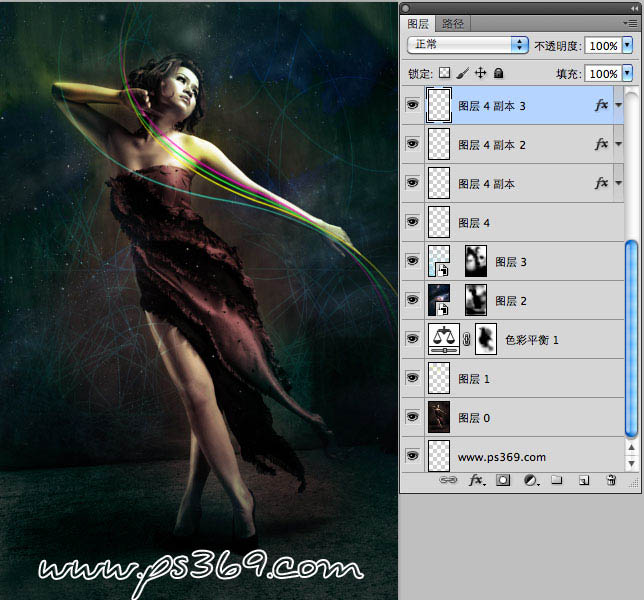This screenshot has width=644, height=600.
Task: Click the create new layer icon
Action: pyautogui.click(x=584, y=481)
